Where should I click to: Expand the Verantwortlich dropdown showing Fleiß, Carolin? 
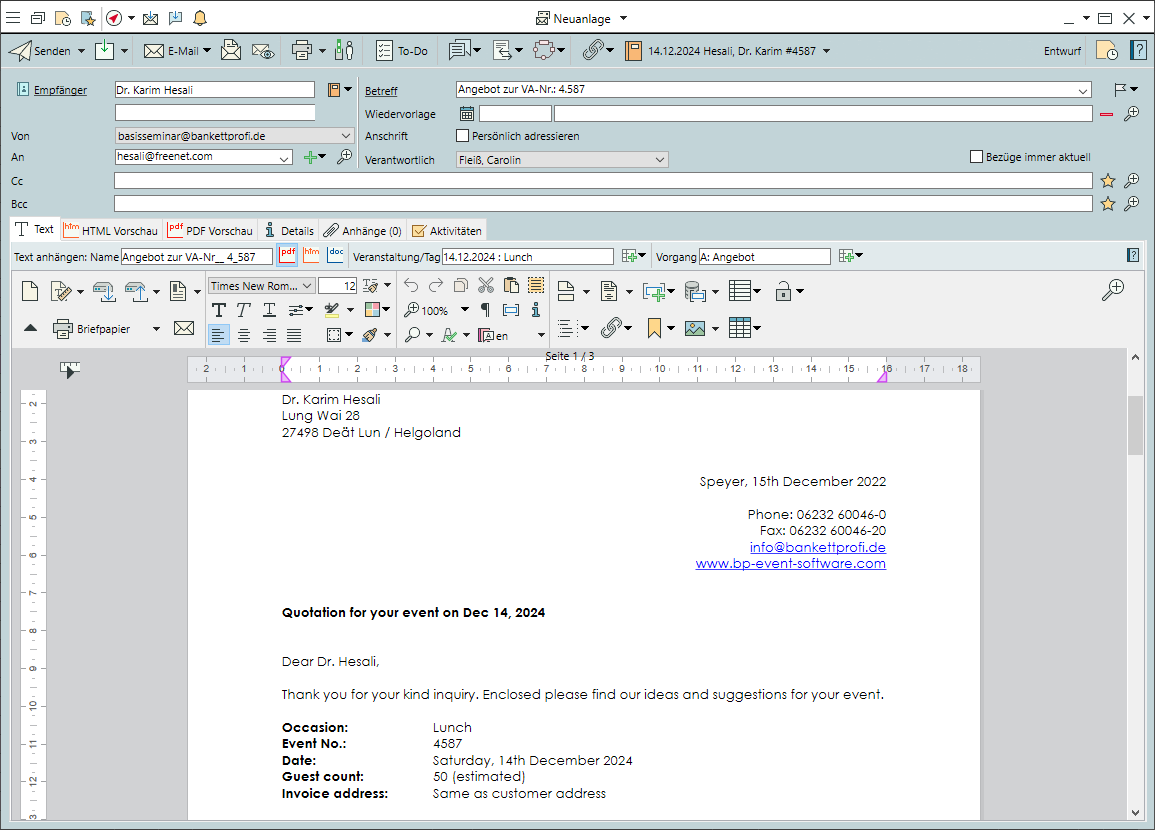[x=659, y=160]
